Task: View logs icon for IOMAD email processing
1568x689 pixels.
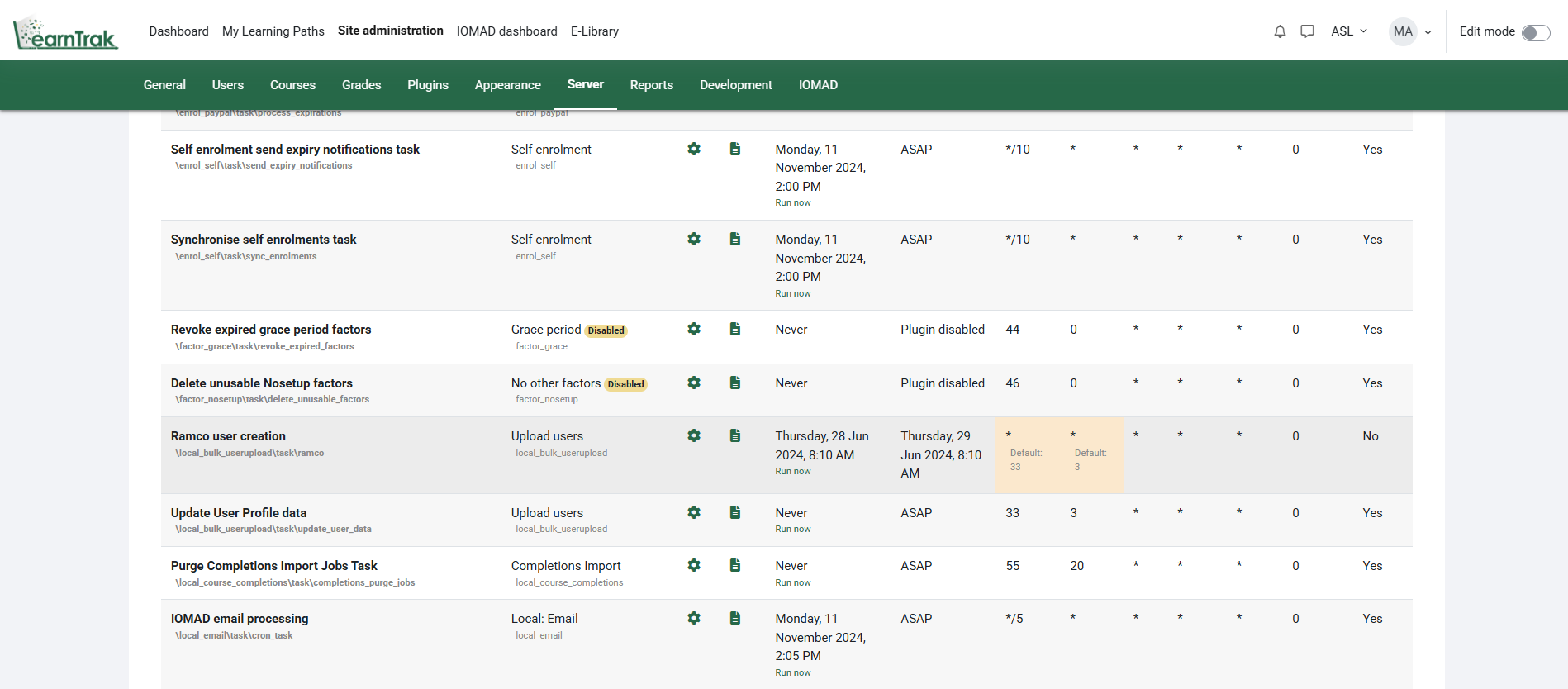Action: click(734, 618)
